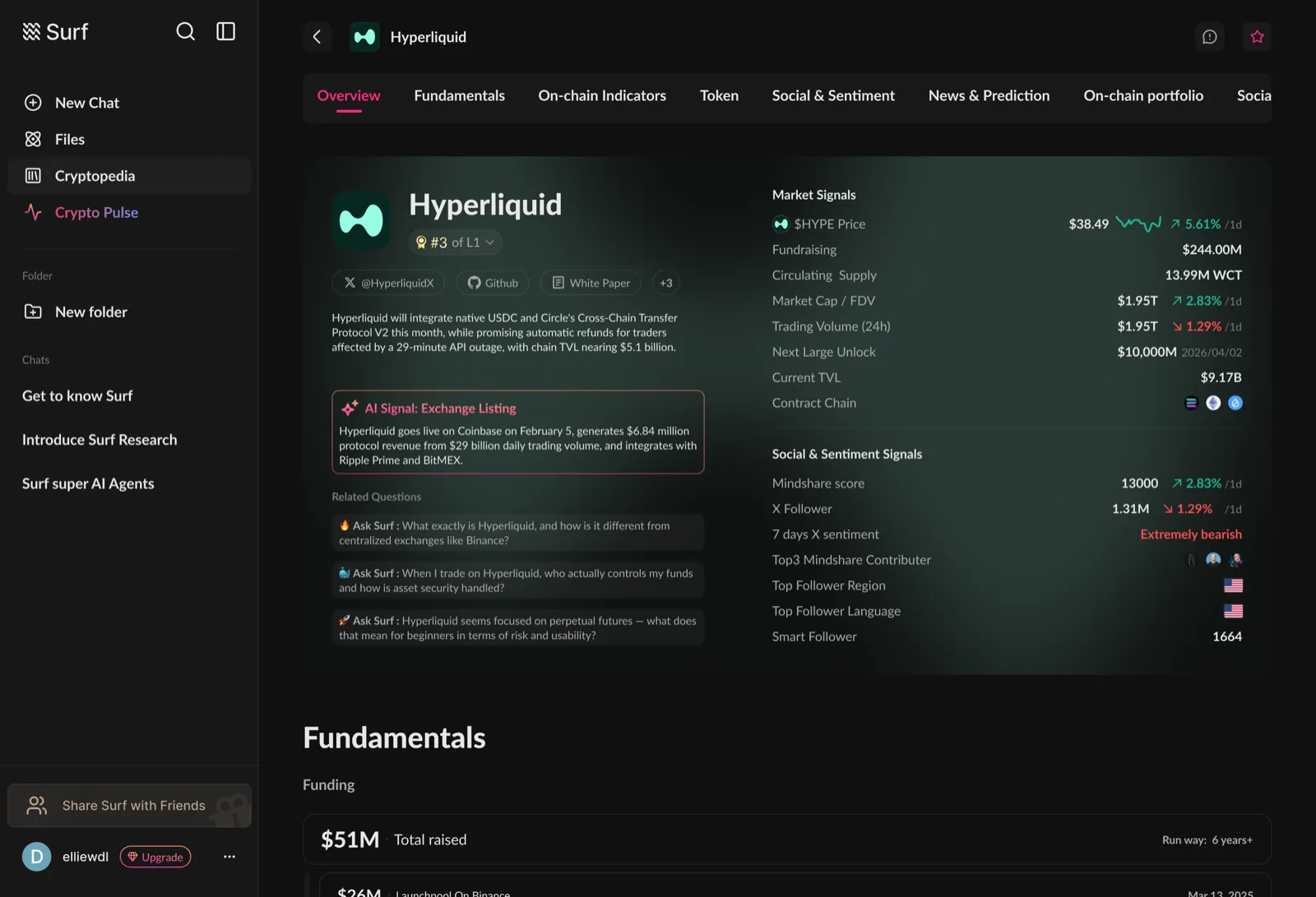Show the +3 more links
Viewport: 1316px width, 897px height.
click(x=666, y=283)
